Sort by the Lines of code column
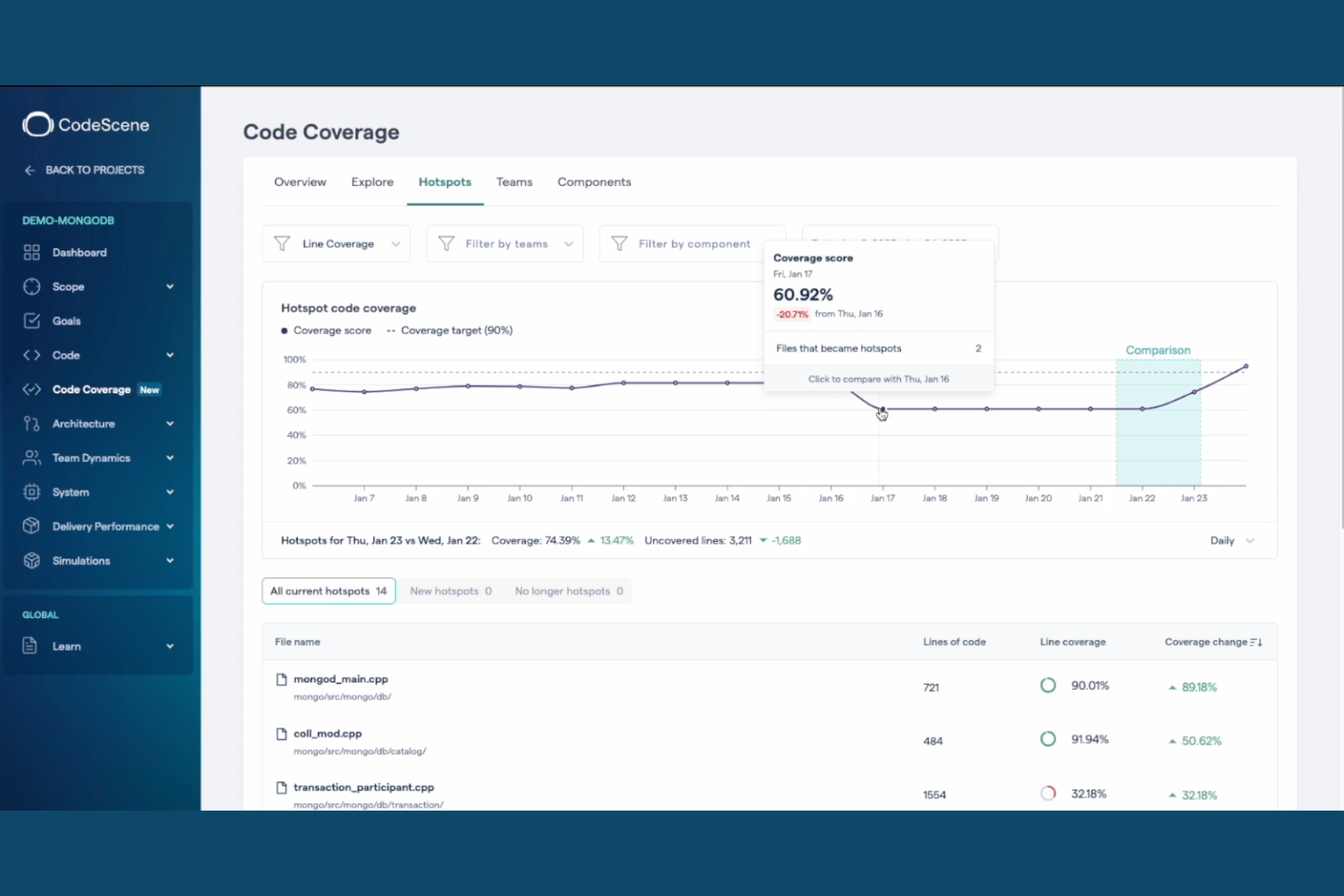 pyautogui.click(x=954, y=642)
